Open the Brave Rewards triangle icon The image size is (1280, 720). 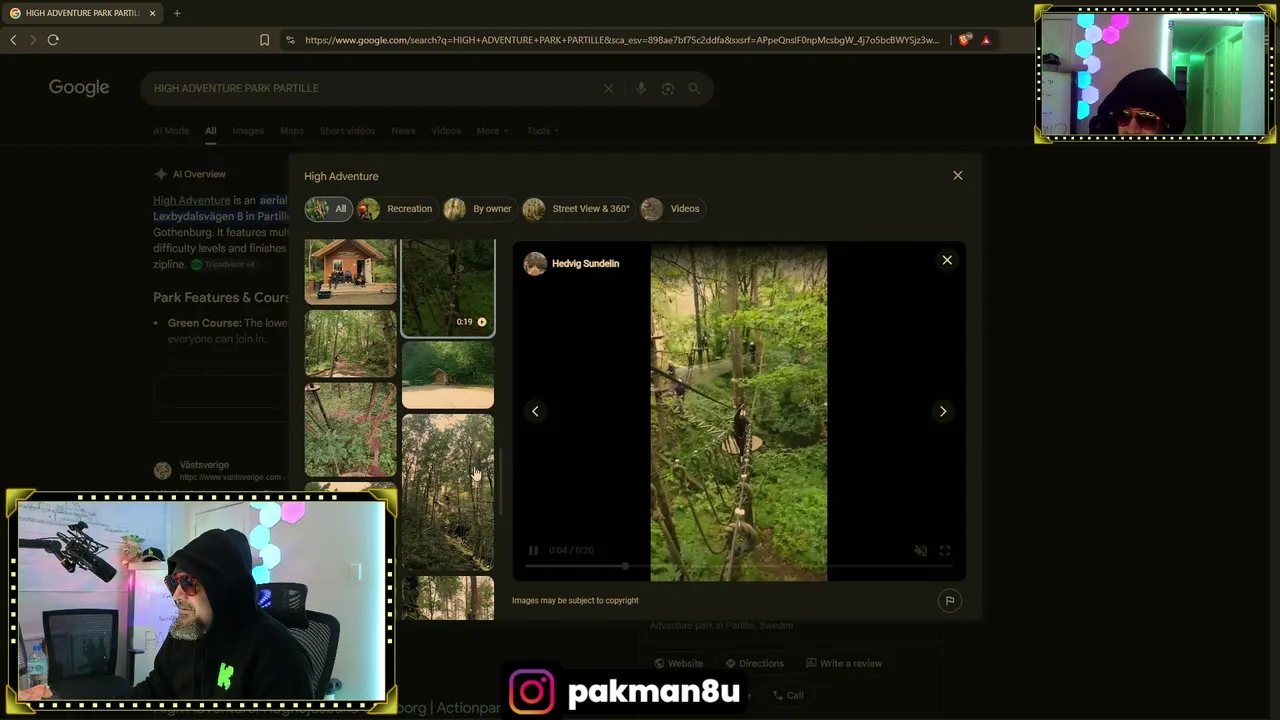986,40
